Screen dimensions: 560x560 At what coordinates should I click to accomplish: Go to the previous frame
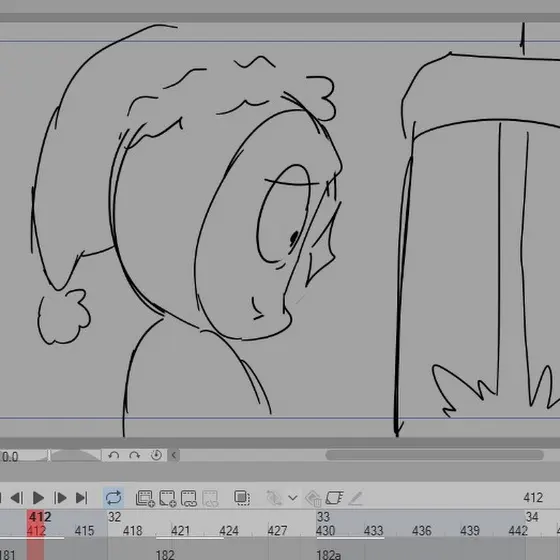pyautogui.click(x=16, y=498)
